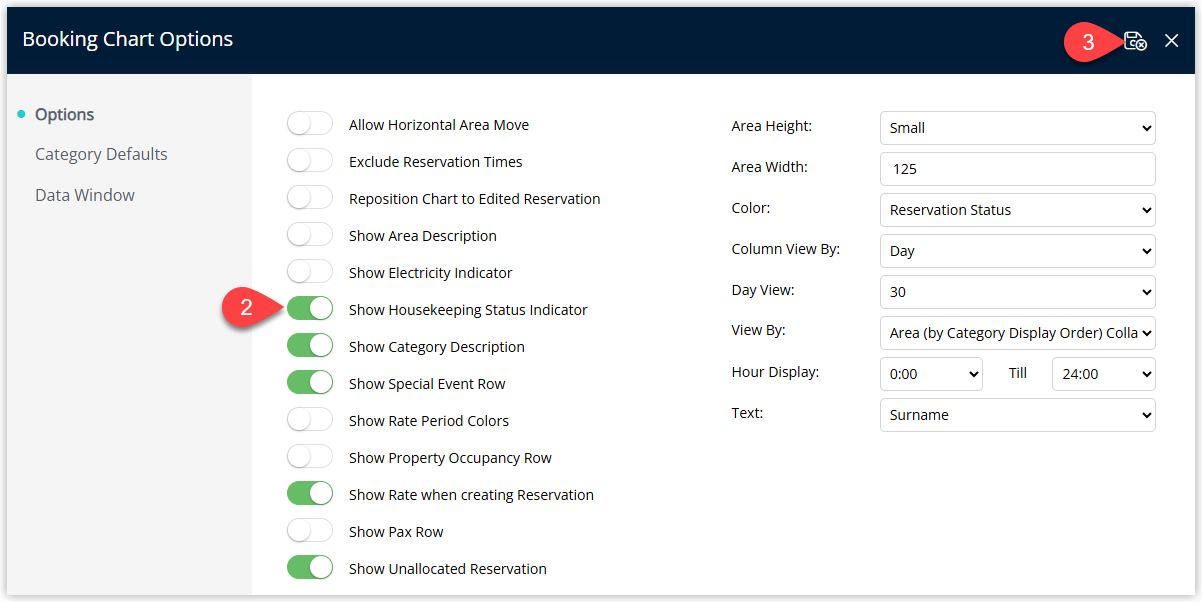This screenshot has width=1203, height=603.
Task: Enable Exclude Reservation Times switch
Action: pos(310,161)
